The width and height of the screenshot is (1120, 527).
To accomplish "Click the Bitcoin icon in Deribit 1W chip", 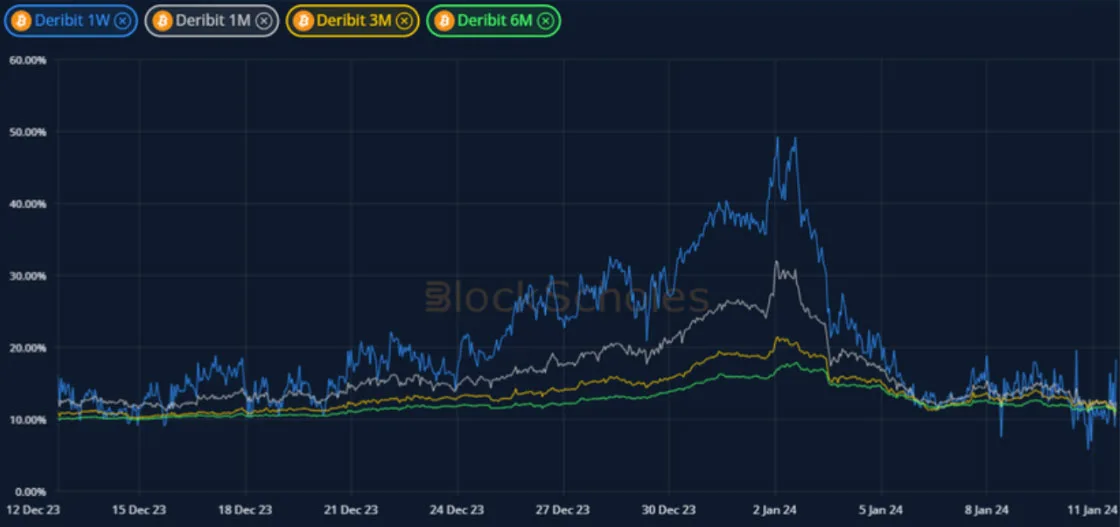I will (x=21, y=21).
